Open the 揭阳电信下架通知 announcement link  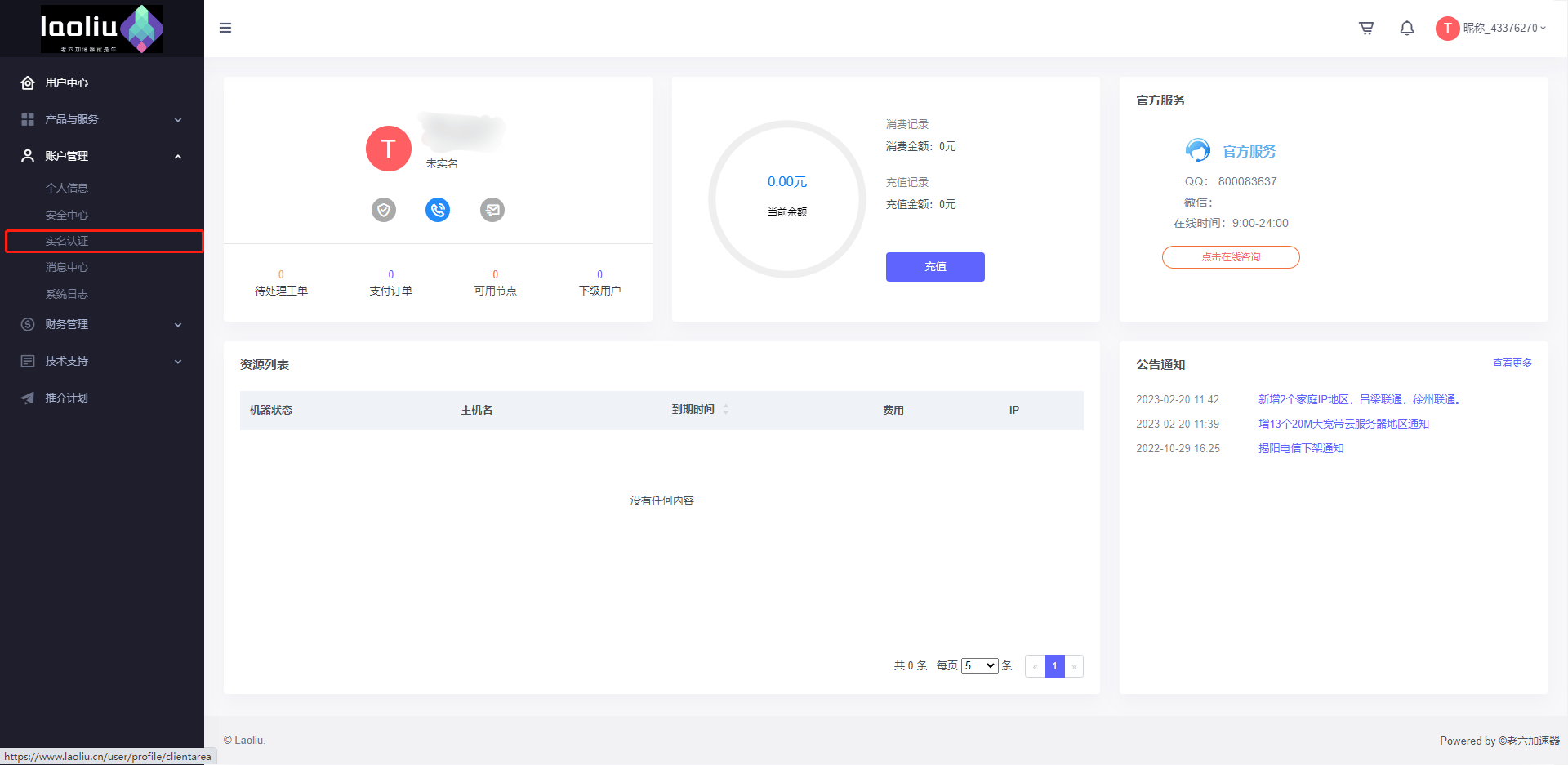[x=1300, y=448]
